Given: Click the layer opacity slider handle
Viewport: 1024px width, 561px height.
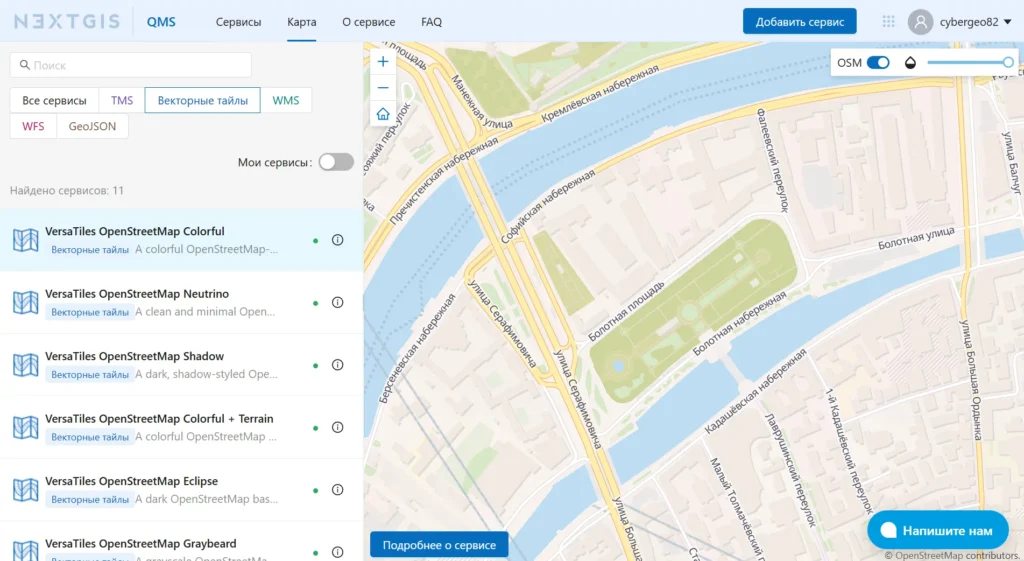Looking at the screenshot, I should click(1008, 63).
